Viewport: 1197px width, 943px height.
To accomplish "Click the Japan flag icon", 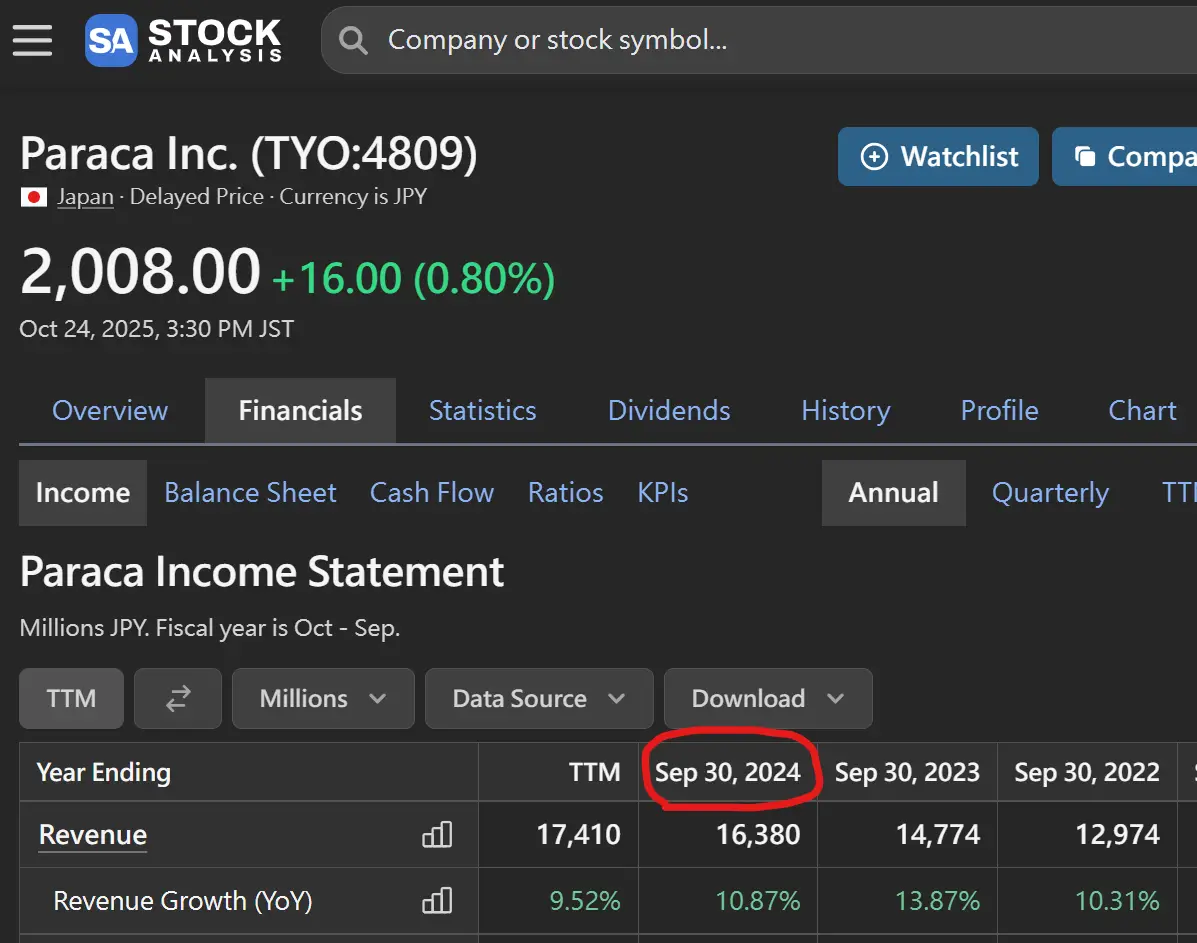I will 34,197.
